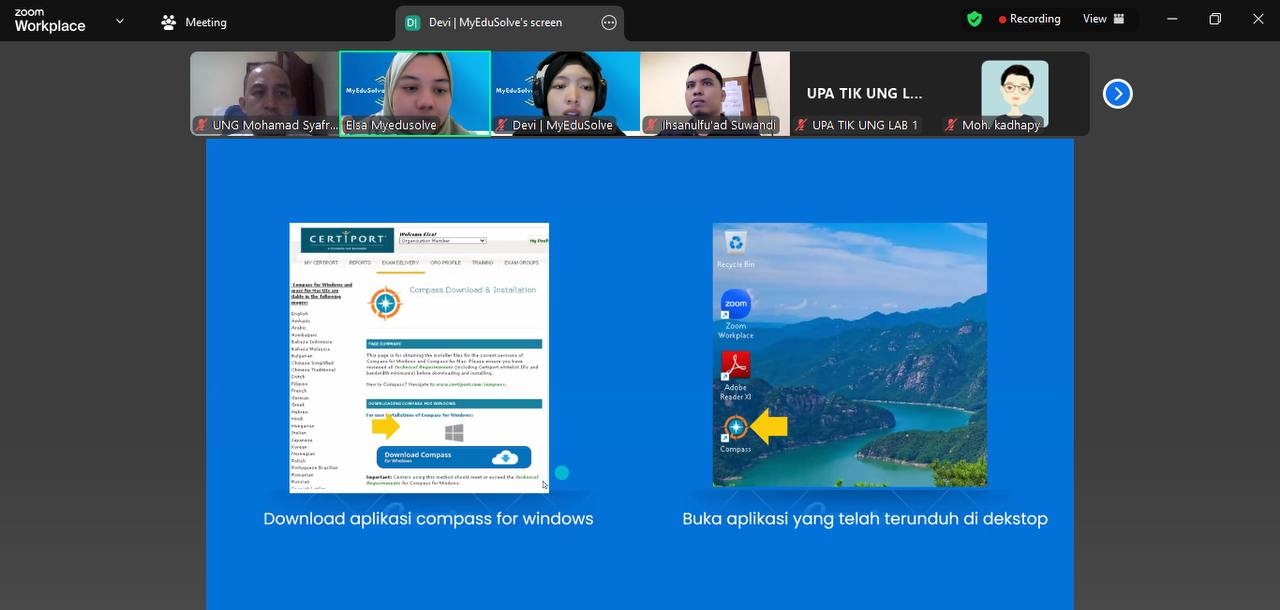Select UPA TIK UNG LAB 1 participant tile
Viewport: 1280px width, 610px height.
pos(865,93)
